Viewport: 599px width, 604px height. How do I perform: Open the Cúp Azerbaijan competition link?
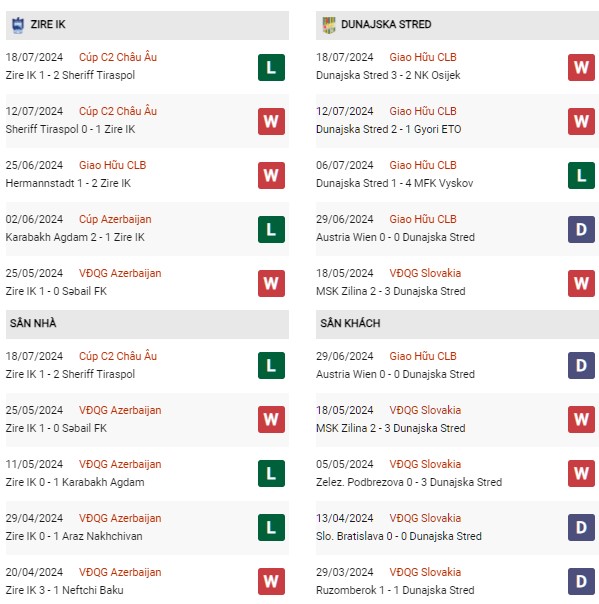point(115,219)
